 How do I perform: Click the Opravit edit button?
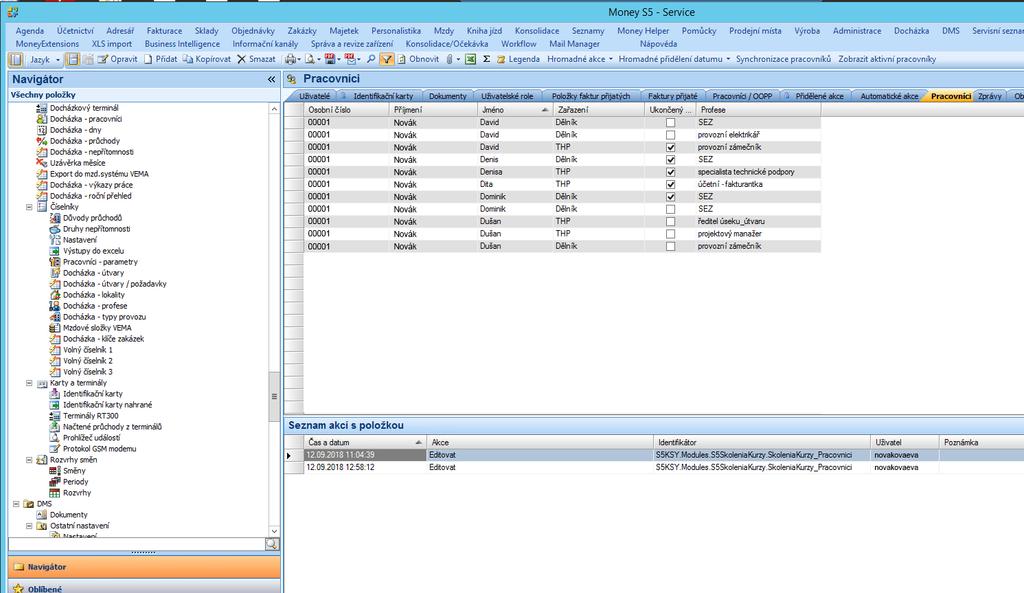pos(118,59)
